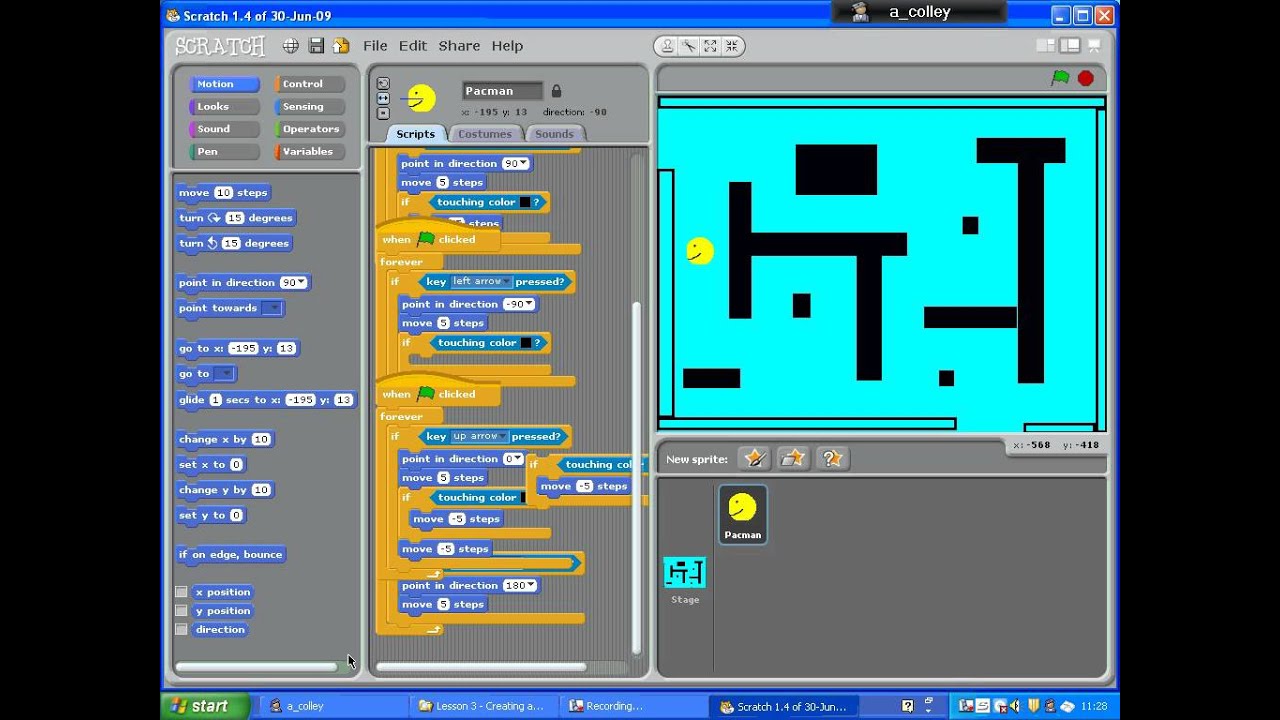Viewport: 1280px width, 720px height.
Task: Select left-right flip rotation style button
Action: point(383,98)
